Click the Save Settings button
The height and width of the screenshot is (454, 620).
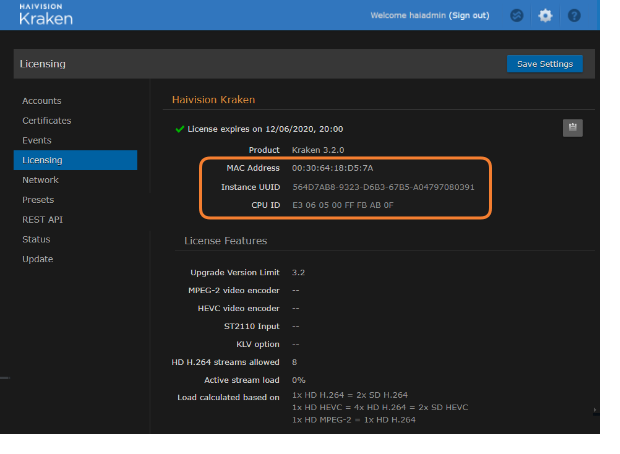544,64
